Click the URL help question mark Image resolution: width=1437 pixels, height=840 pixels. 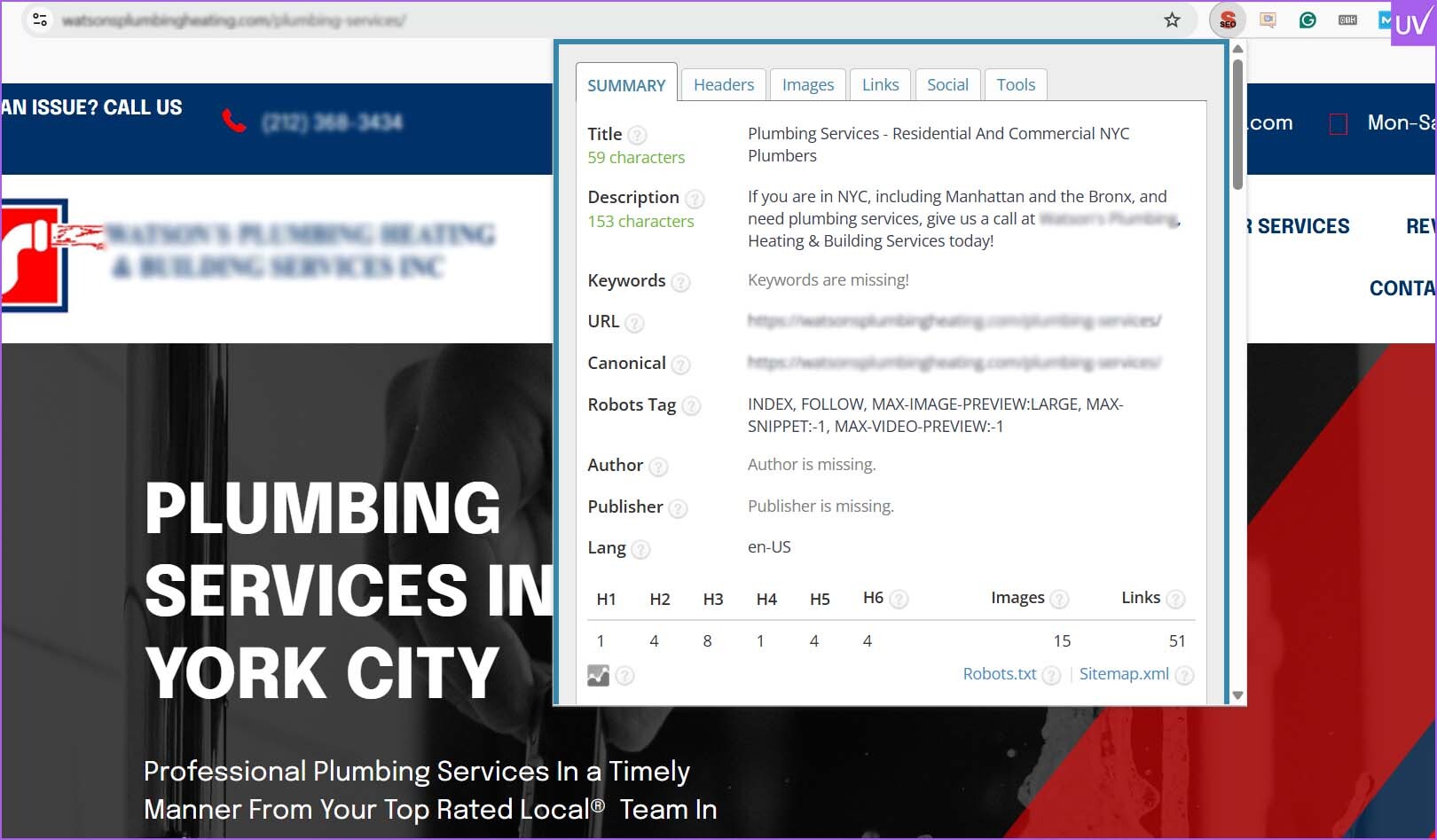click(x=634, y=323)
